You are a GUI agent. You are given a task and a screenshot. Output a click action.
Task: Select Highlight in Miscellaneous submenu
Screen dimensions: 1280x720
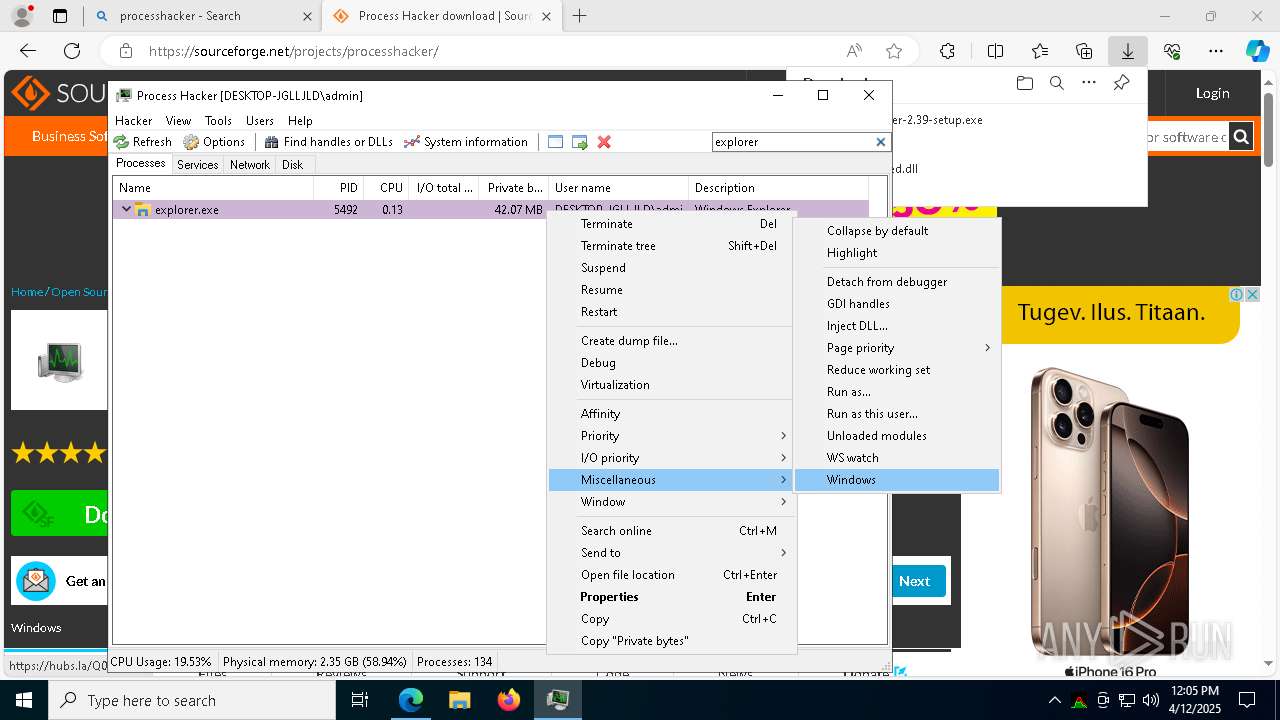897,253
